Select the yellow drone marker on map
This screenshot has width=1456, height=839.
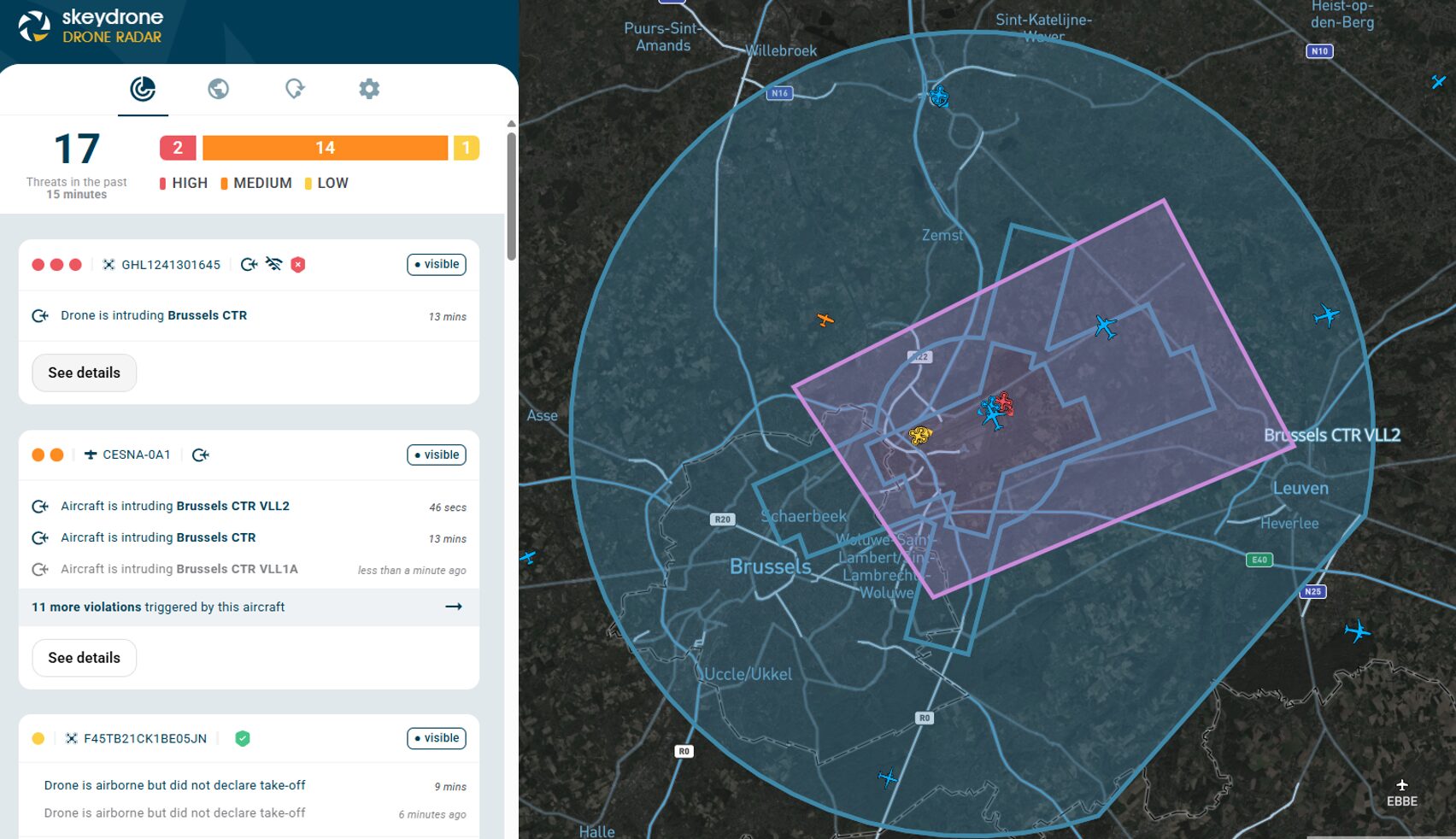click(919, 436)
